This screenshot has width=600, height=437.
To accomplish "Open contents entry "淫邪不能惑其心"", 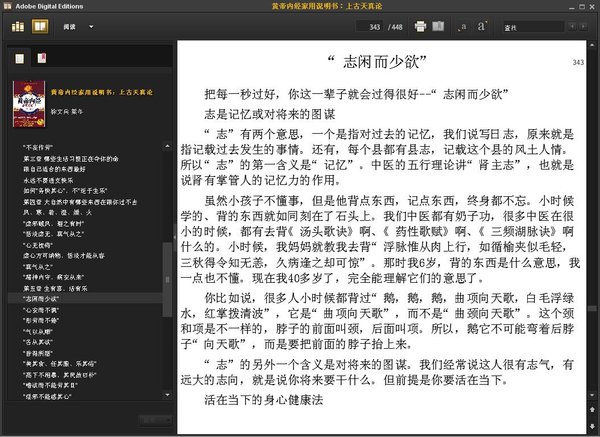I will click(47, 396).
